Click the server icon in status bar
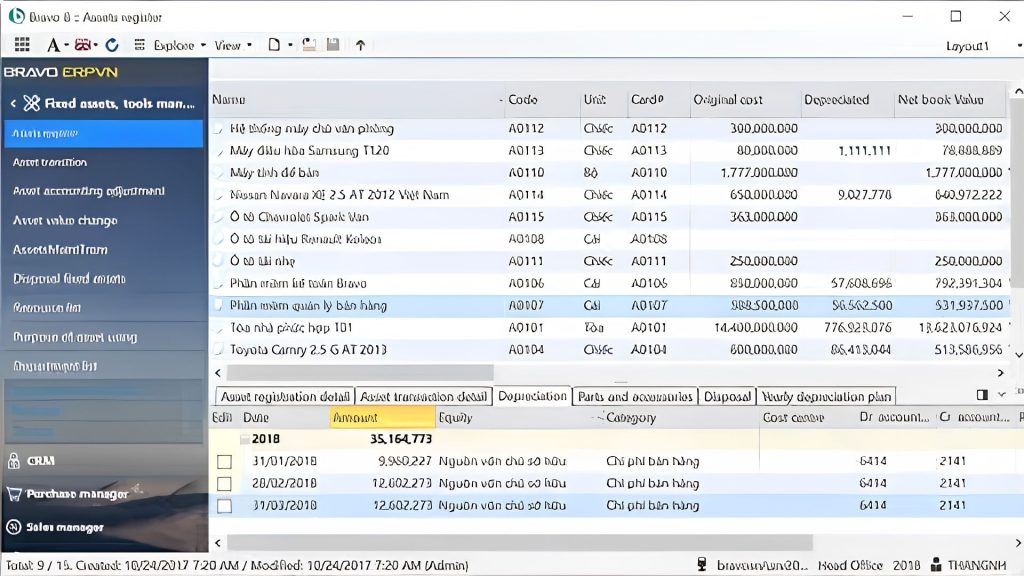 [701, 564]
